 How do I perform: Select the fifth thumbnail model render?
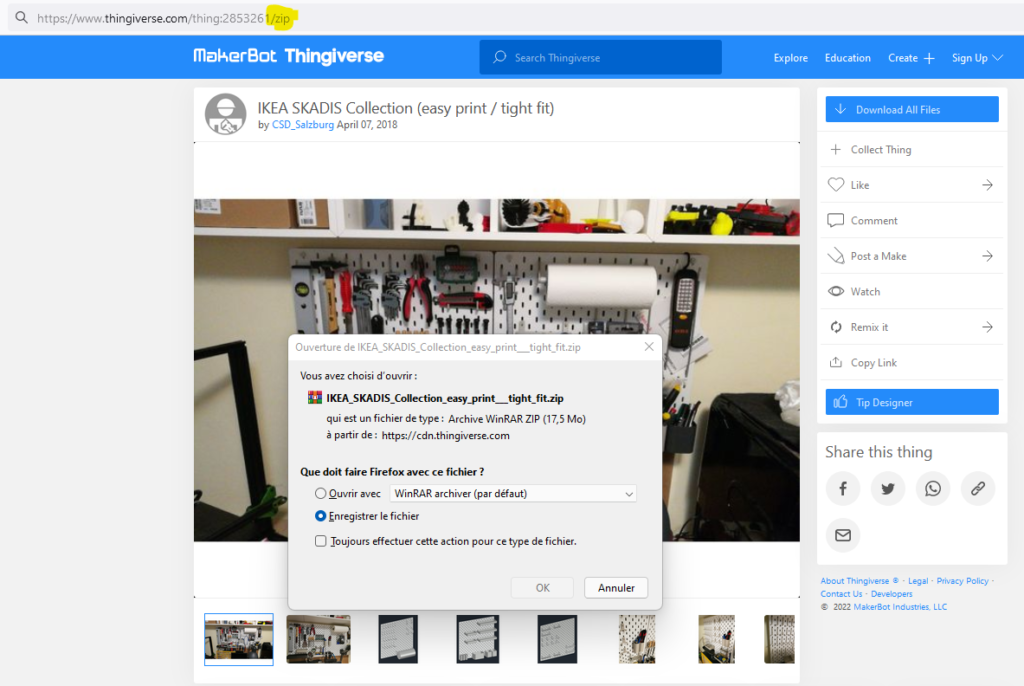point(557,639)
